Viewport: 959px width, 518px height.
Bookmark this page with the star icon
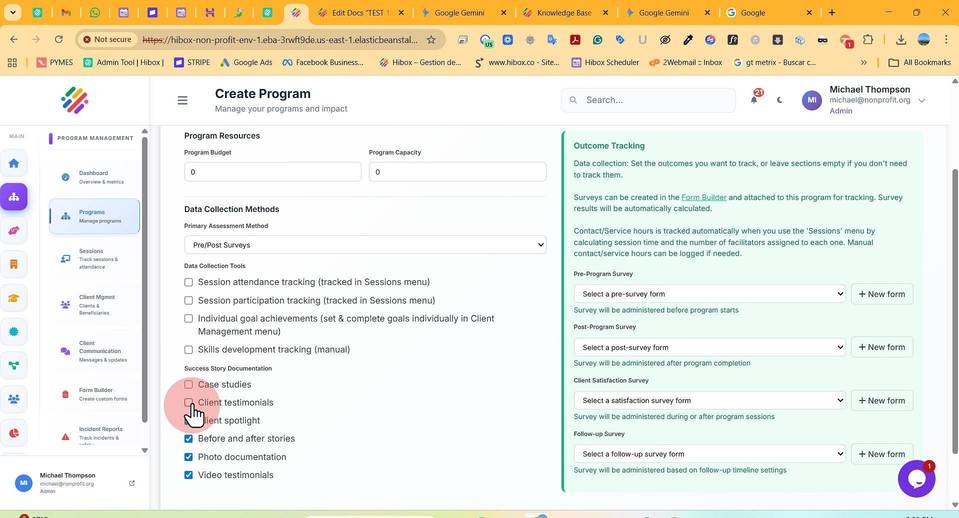click(x=431, y=40)
